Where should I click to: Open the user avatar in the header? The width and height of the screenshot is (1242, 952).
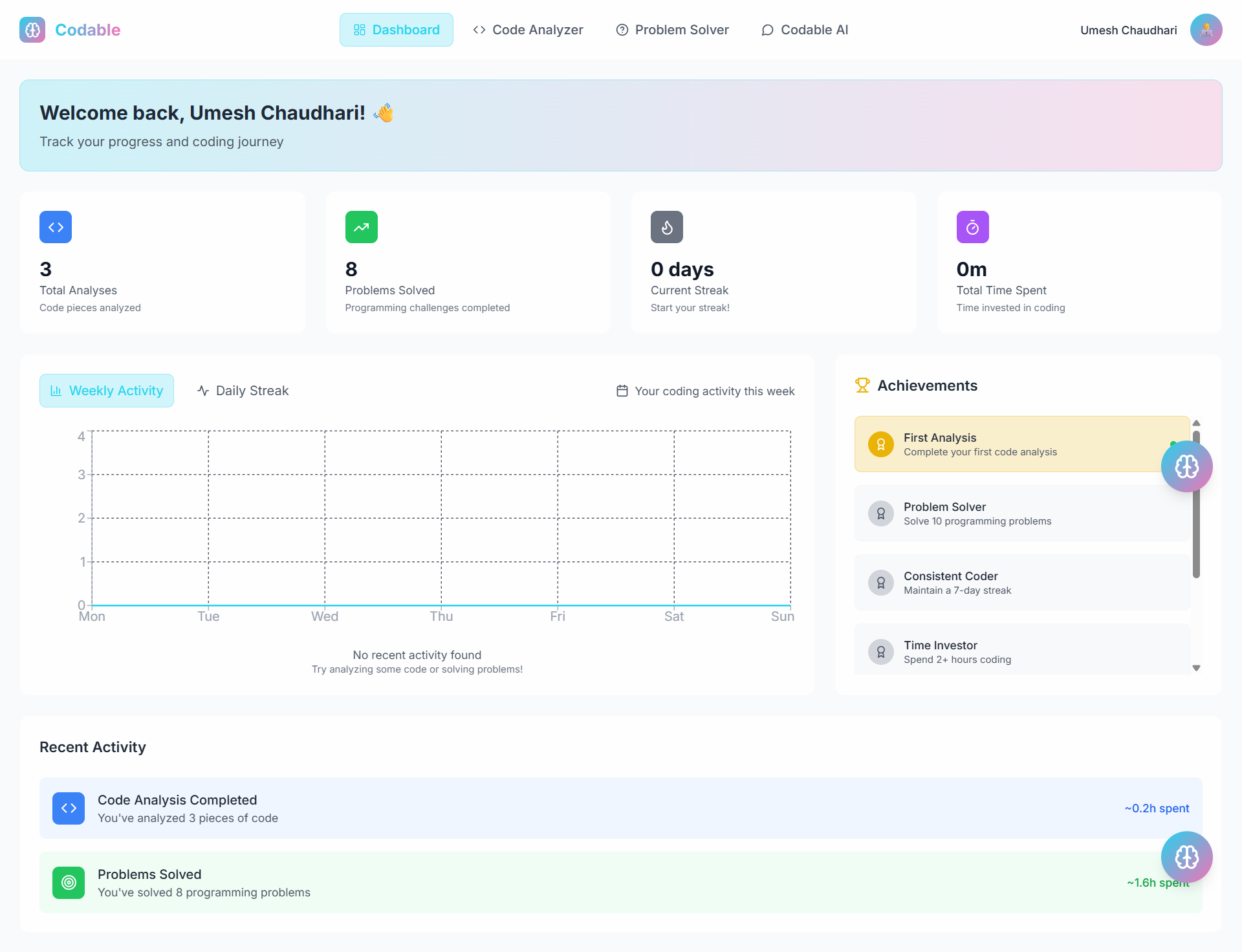pyautogui.click(x=1206, y=30)
